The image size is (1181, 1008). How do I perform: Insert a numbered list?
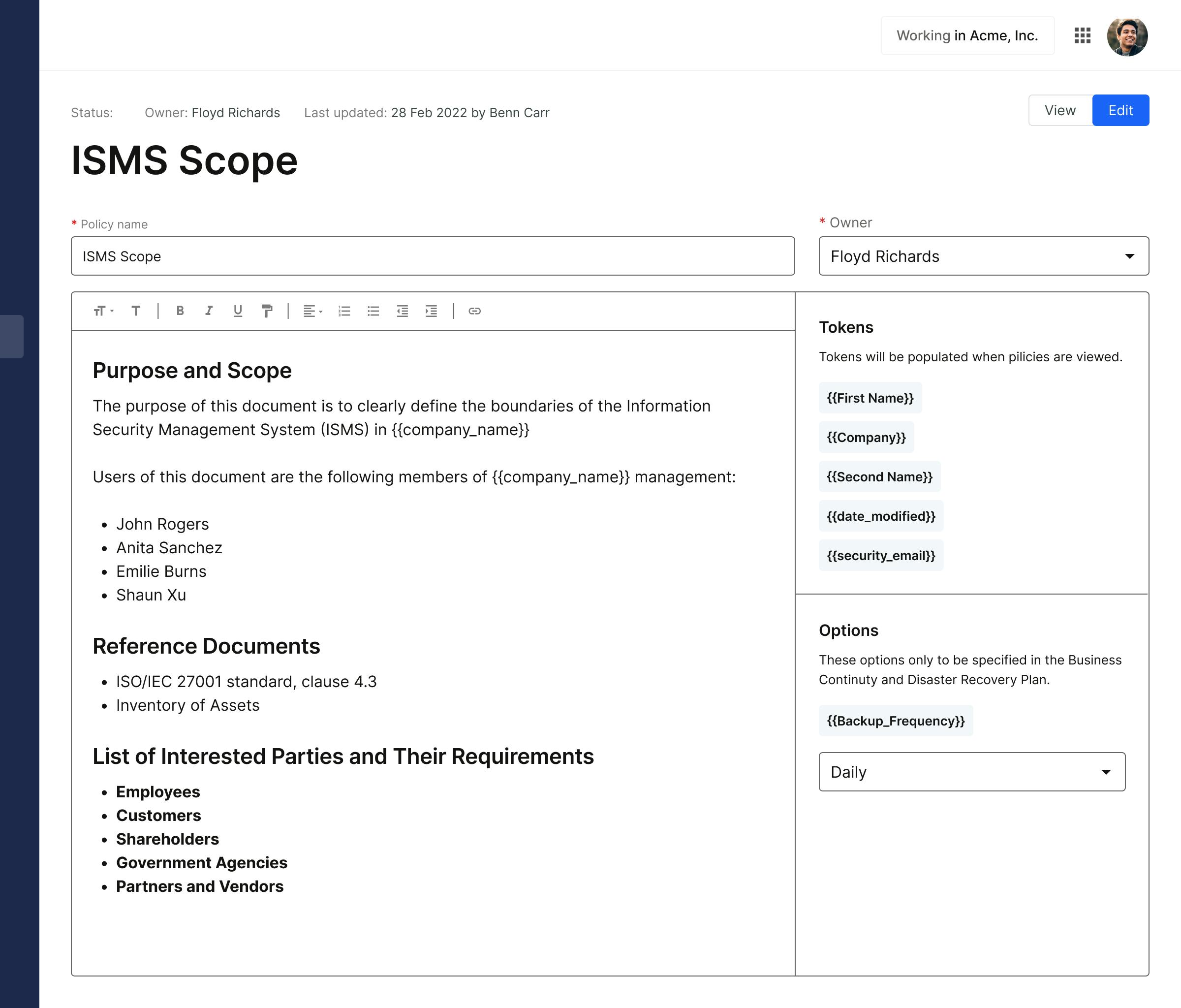coord(344,311)
